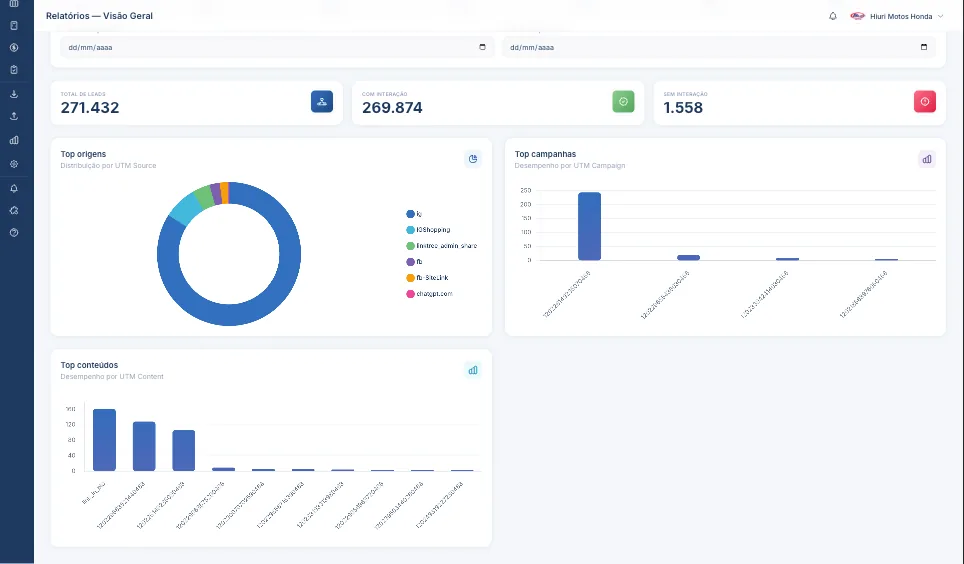Click the green Com Interação card icon
The image size is (964, 564).
(623, 101)
